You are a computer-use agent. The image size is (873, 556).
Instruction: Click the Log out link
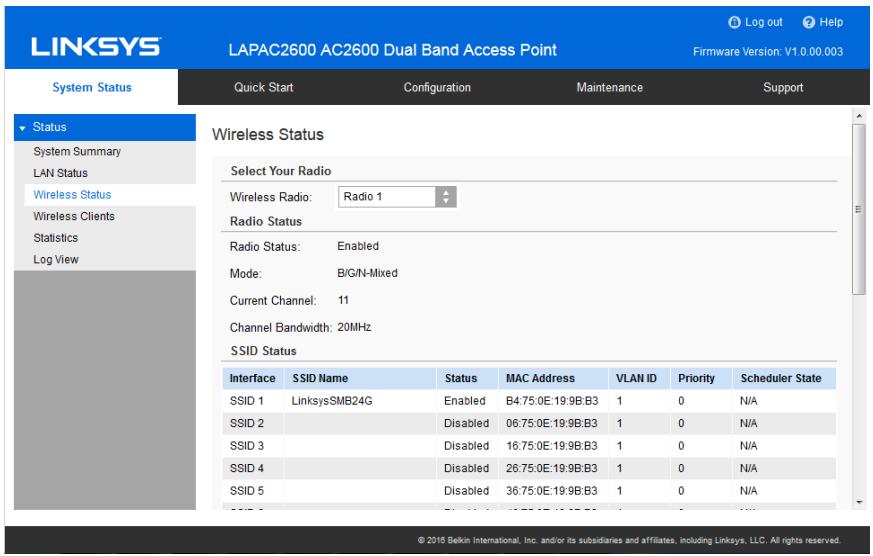(x=763, y=22)
